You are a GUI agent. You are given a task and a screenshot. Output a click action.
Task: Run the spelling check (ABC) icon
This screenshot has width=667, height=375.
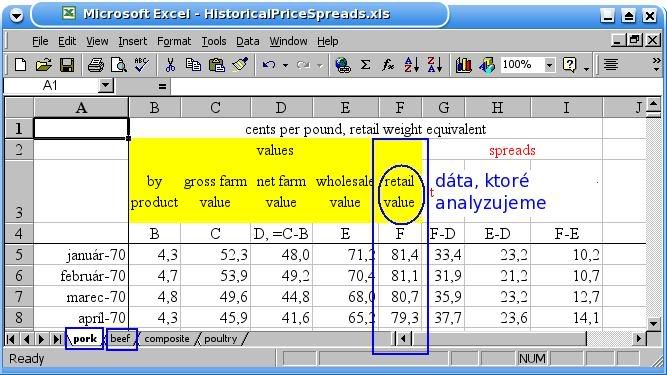click(x=141, y=65)
